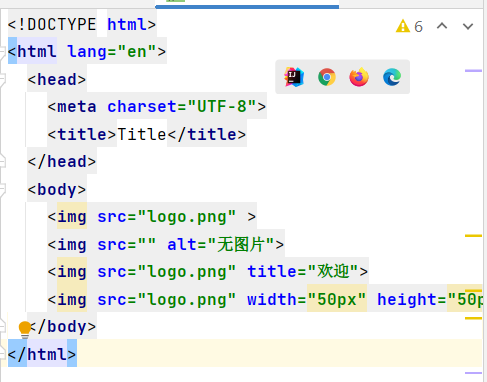The height and width of the screenshot is (382, 487).
Task: Collapse the body tag fold marker
Action: (2, 189)
